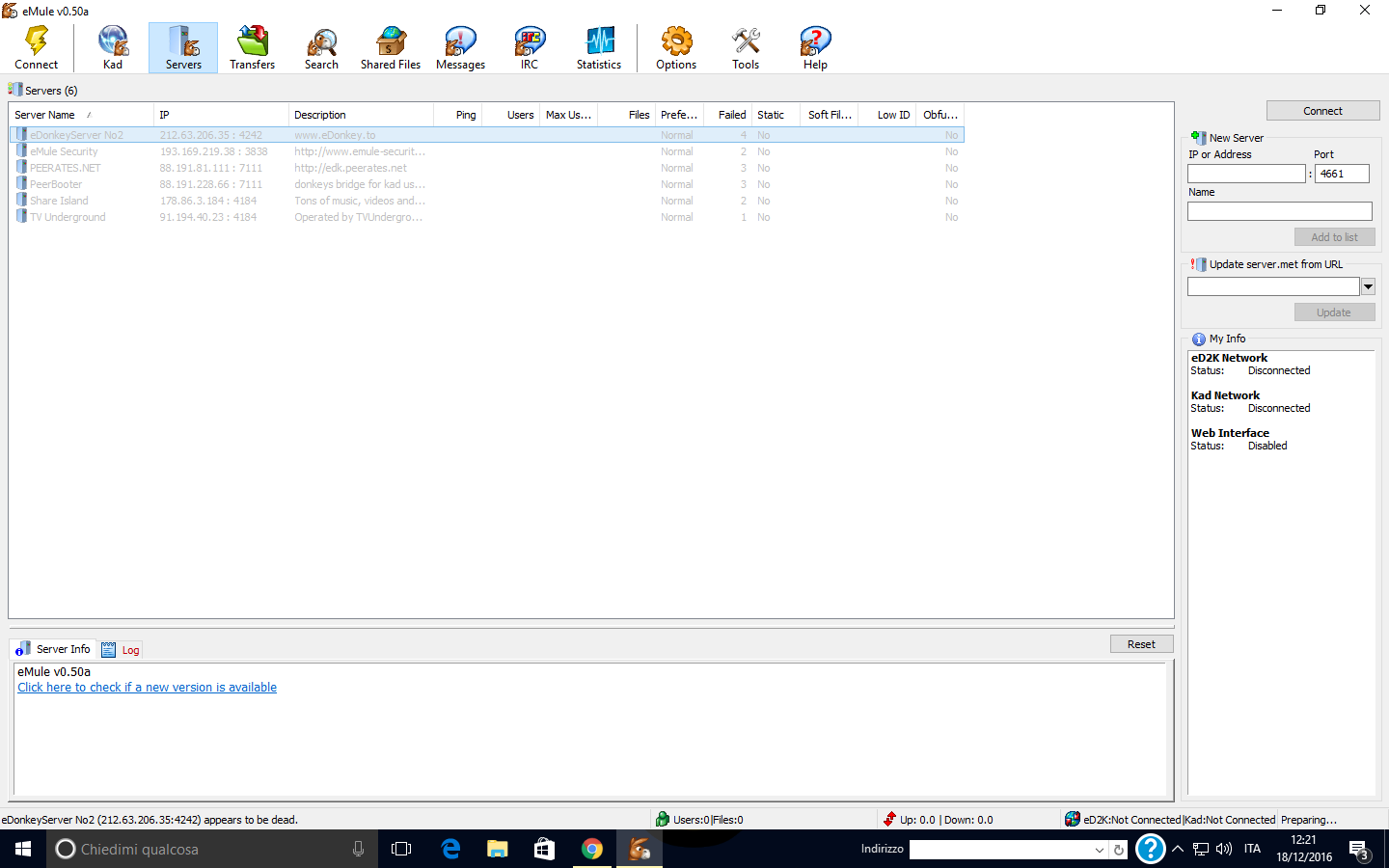Open Microsoft Edge from the taskbar
The height and width of the screenshot is (868, 1389).
click(x=450, y=849)
